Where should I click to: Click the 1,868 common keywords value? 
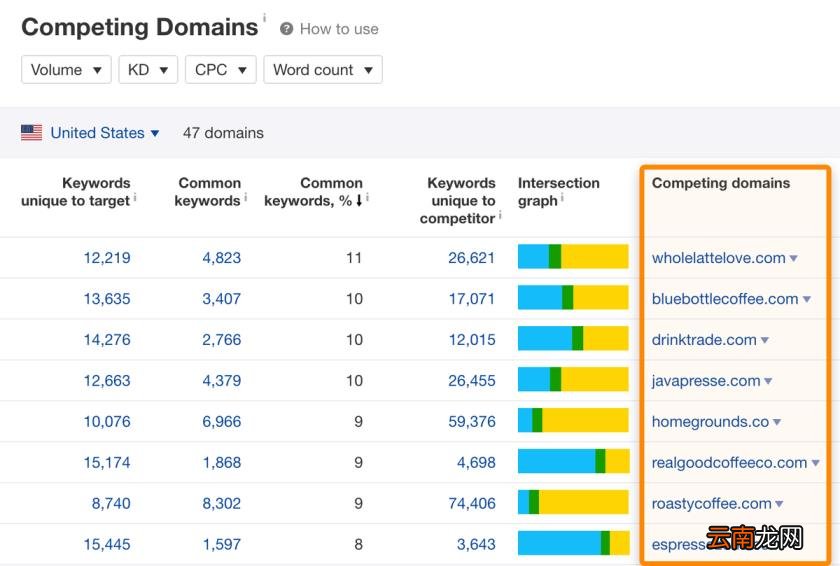point(221,463)
